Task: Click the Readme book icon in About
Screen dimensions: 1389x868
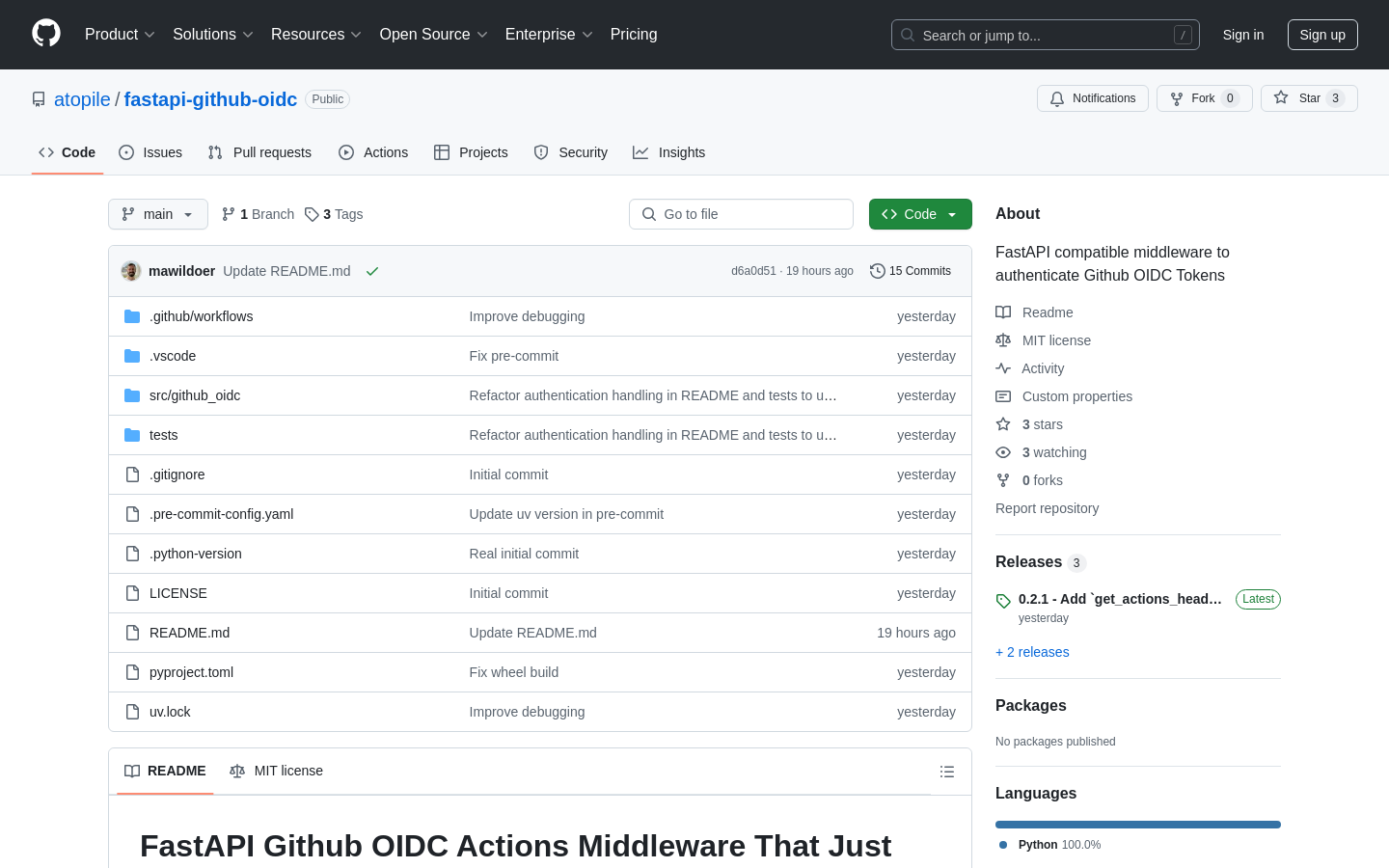Action: pos(1003,312)
